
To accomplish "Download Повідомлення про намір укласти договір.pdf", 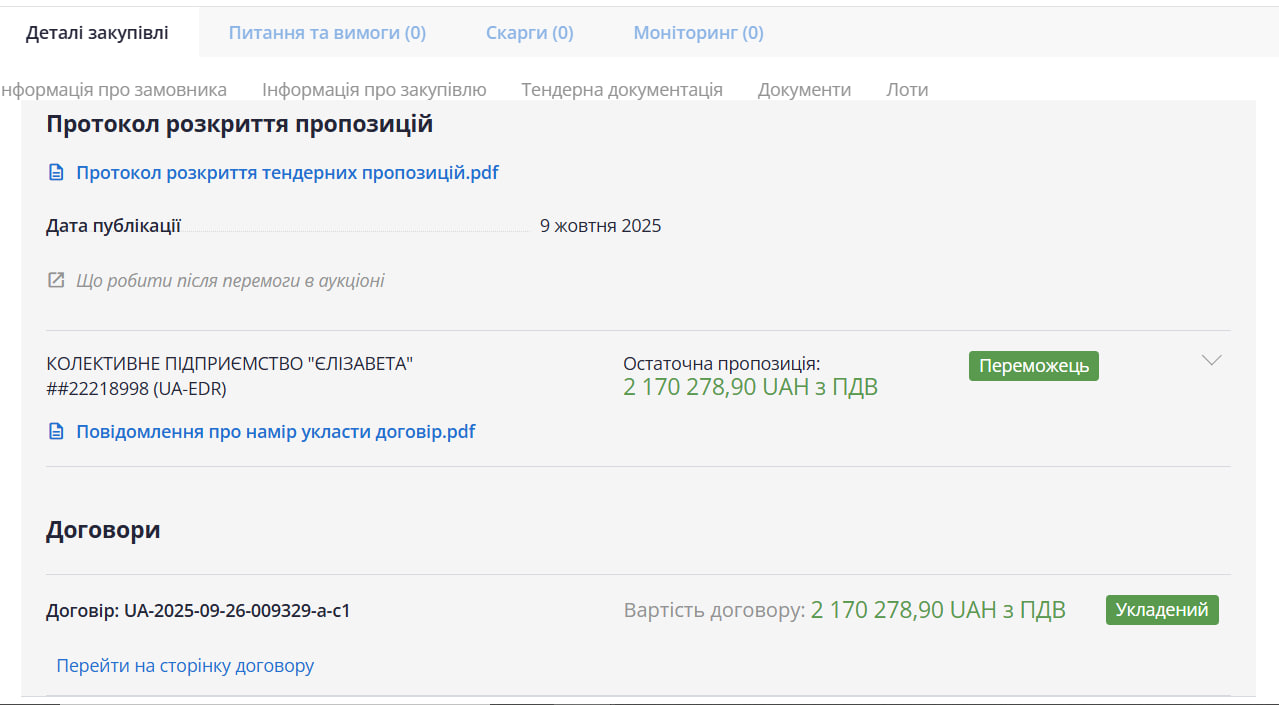I will click(275, 432).
